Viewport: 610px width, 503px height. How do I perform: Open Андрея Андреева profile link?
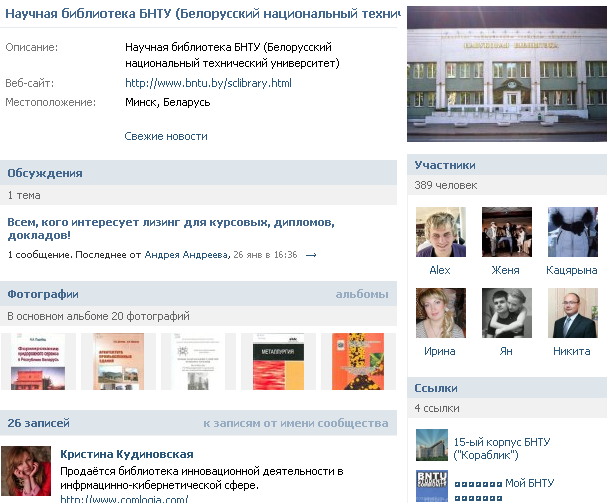click(186, 255)
